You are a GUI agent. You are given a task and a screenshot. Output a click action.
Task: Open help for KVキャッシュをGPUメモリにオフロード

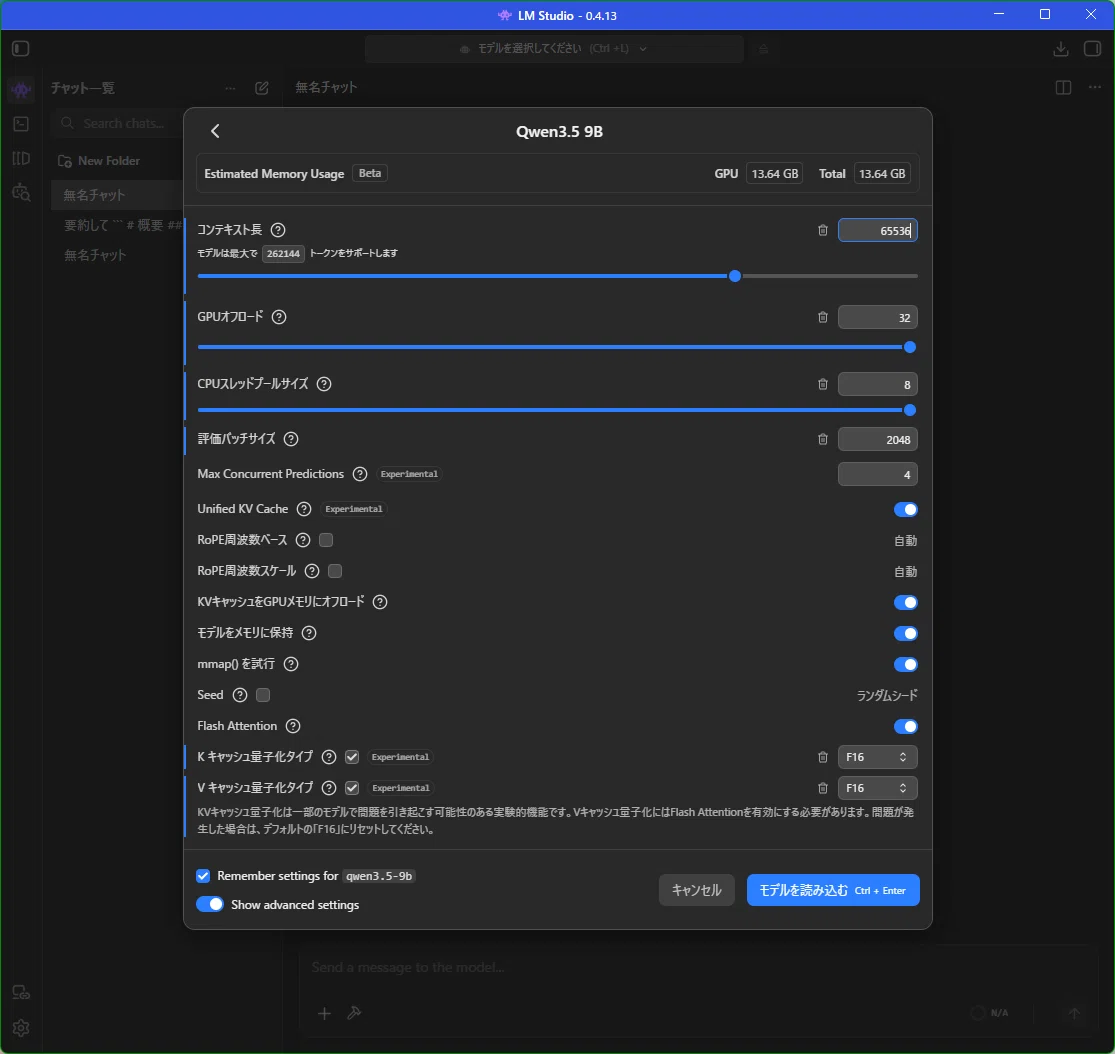[x=380, y=602]
